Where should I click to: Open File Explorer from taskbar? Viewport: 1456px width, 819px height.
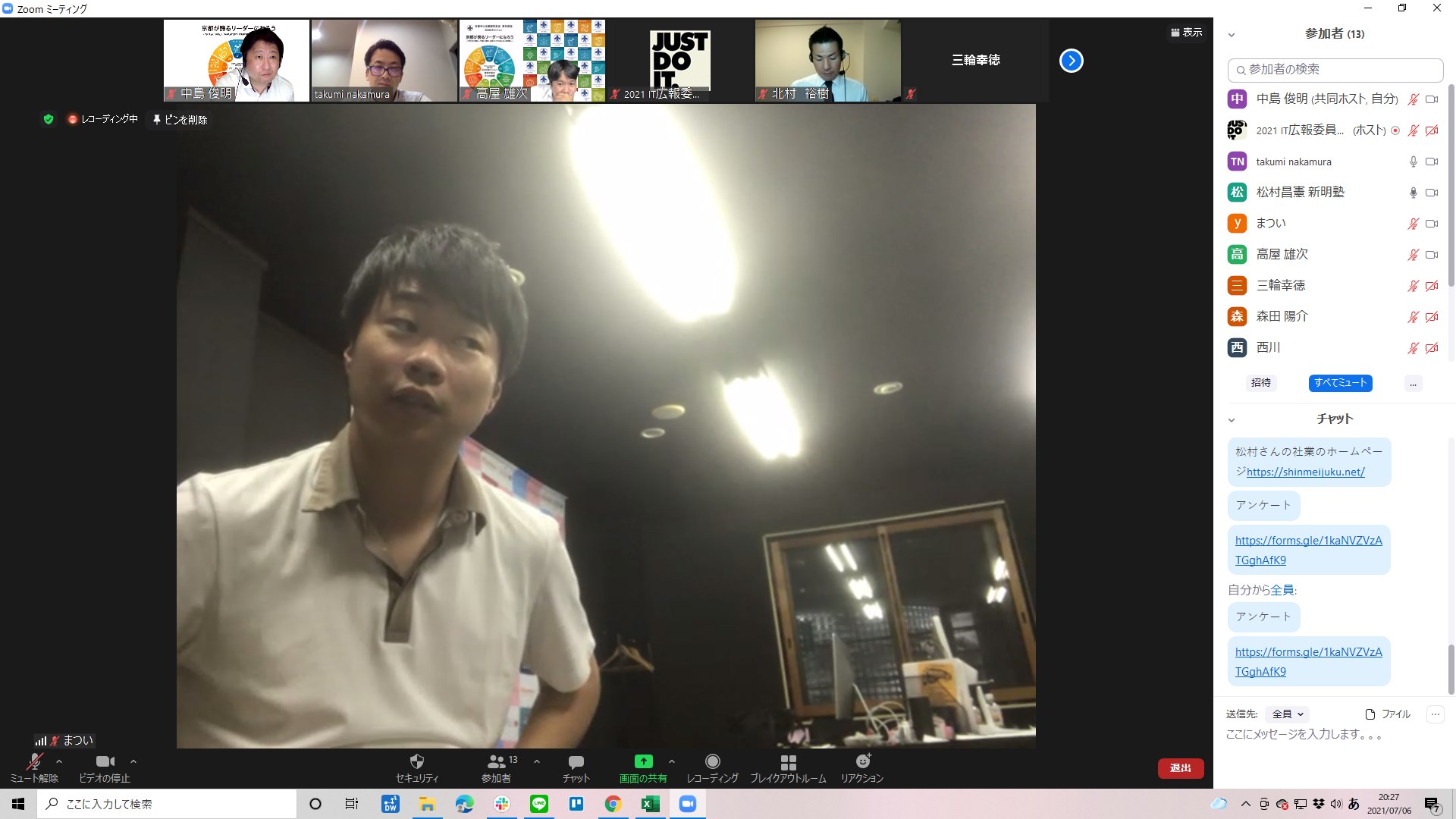[428, 804]
